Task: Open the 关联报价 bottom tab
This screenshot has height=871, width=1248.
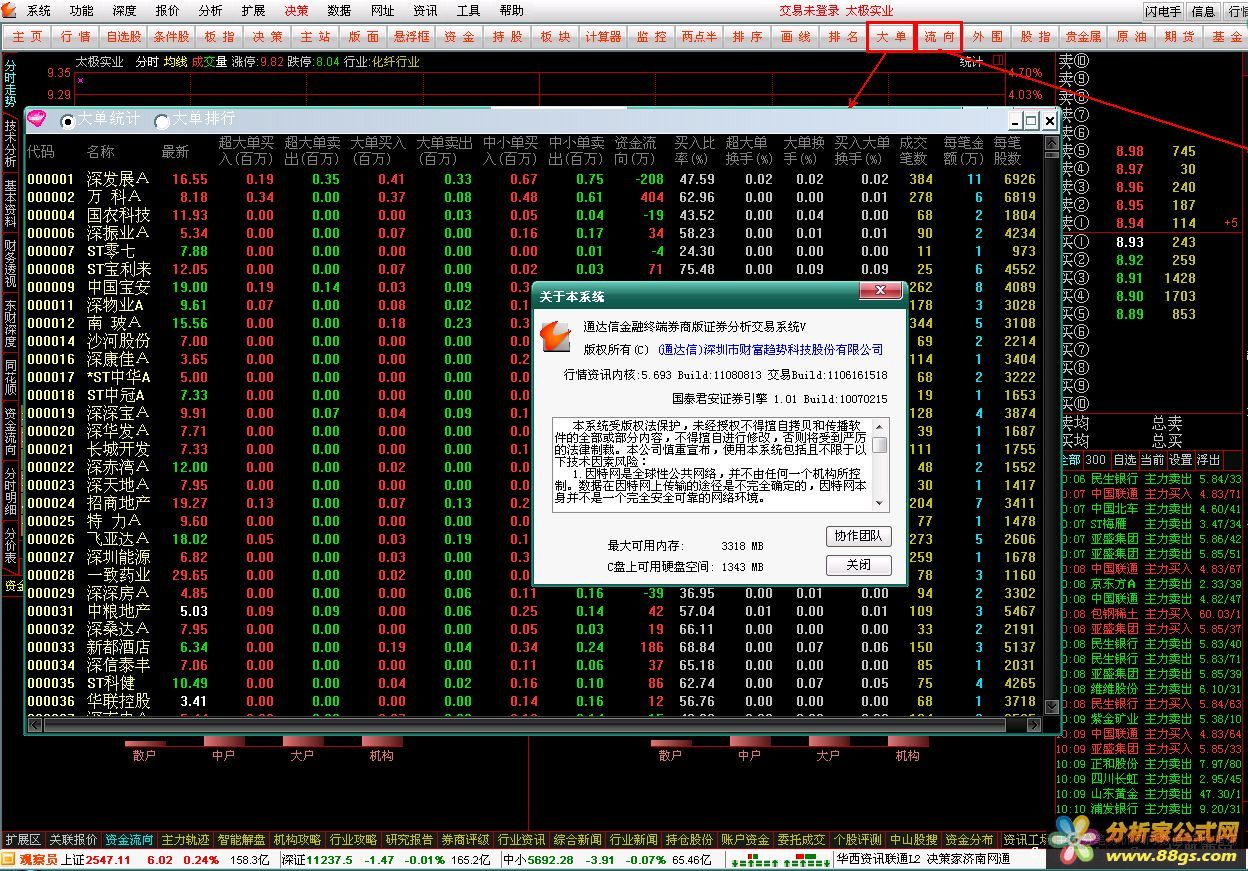Action: [x=74, y=840]
